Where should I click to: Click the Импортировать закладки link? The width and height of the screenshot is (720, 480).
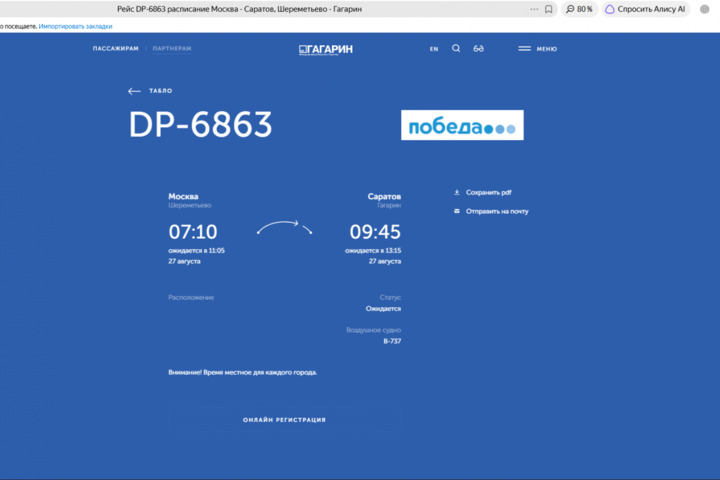coord(75,26)
